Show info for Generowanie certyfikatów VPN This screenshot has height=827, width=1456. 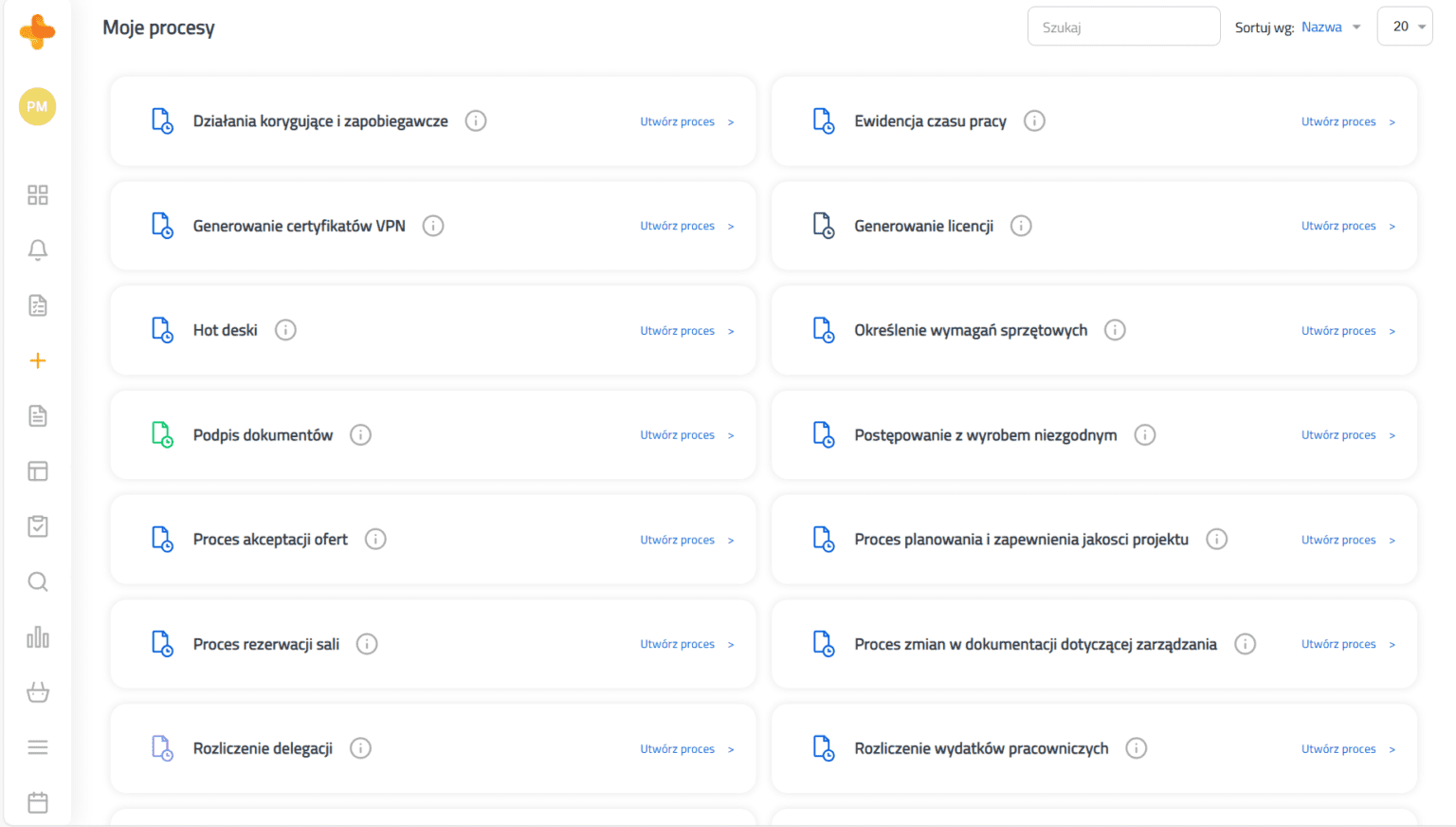pos(433,225)
